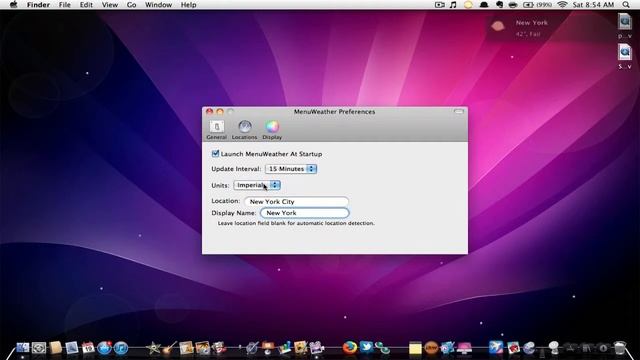The height and width of the screenshot is (360, 640).
Task: Click the screen recording camera menu bar icon
Action: coord(440,5)
